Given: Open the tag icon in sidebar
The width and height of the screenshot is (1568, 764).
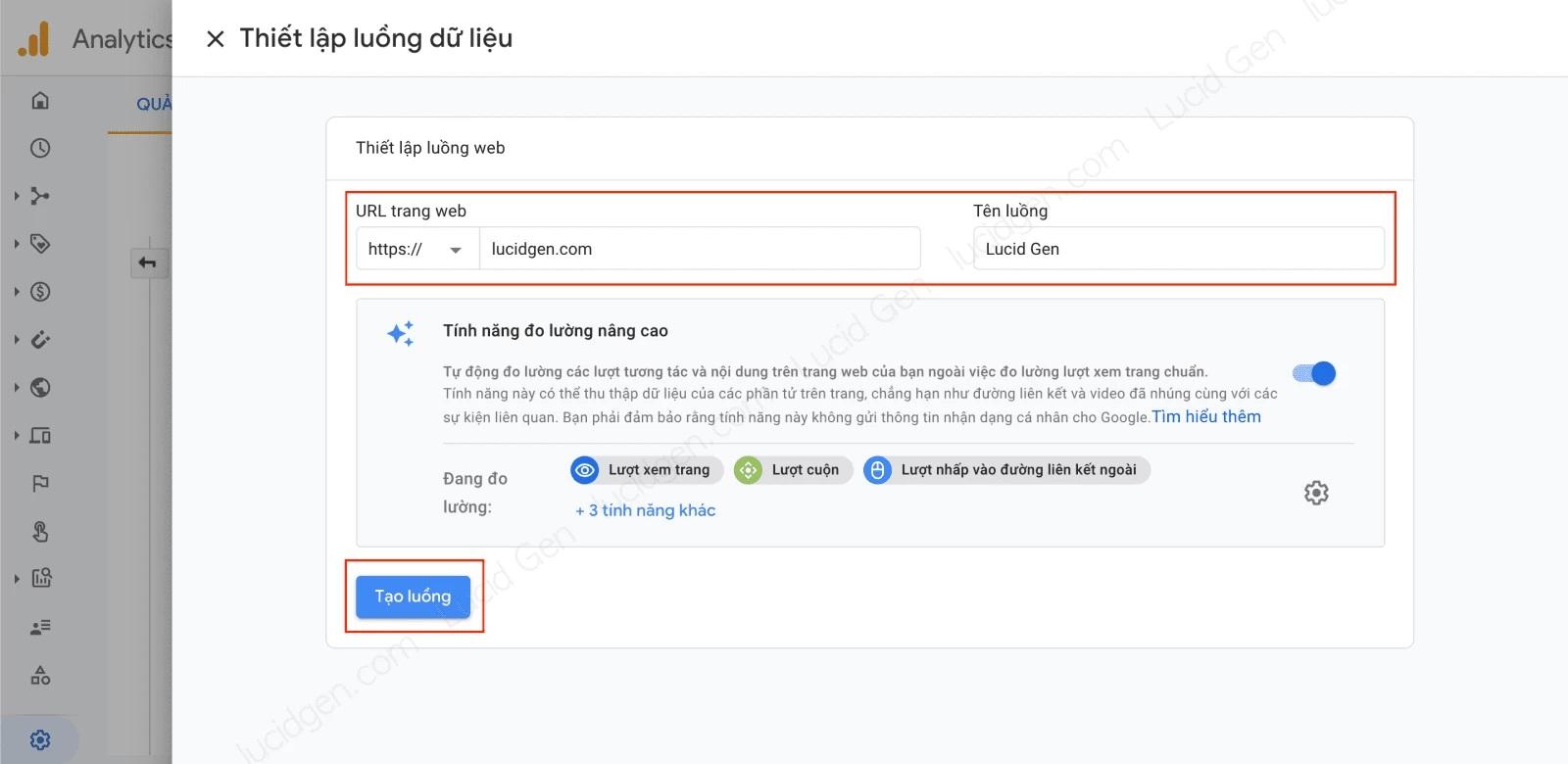Looking at the screenshot, I should pyautogui.click(x=40, y=244).
